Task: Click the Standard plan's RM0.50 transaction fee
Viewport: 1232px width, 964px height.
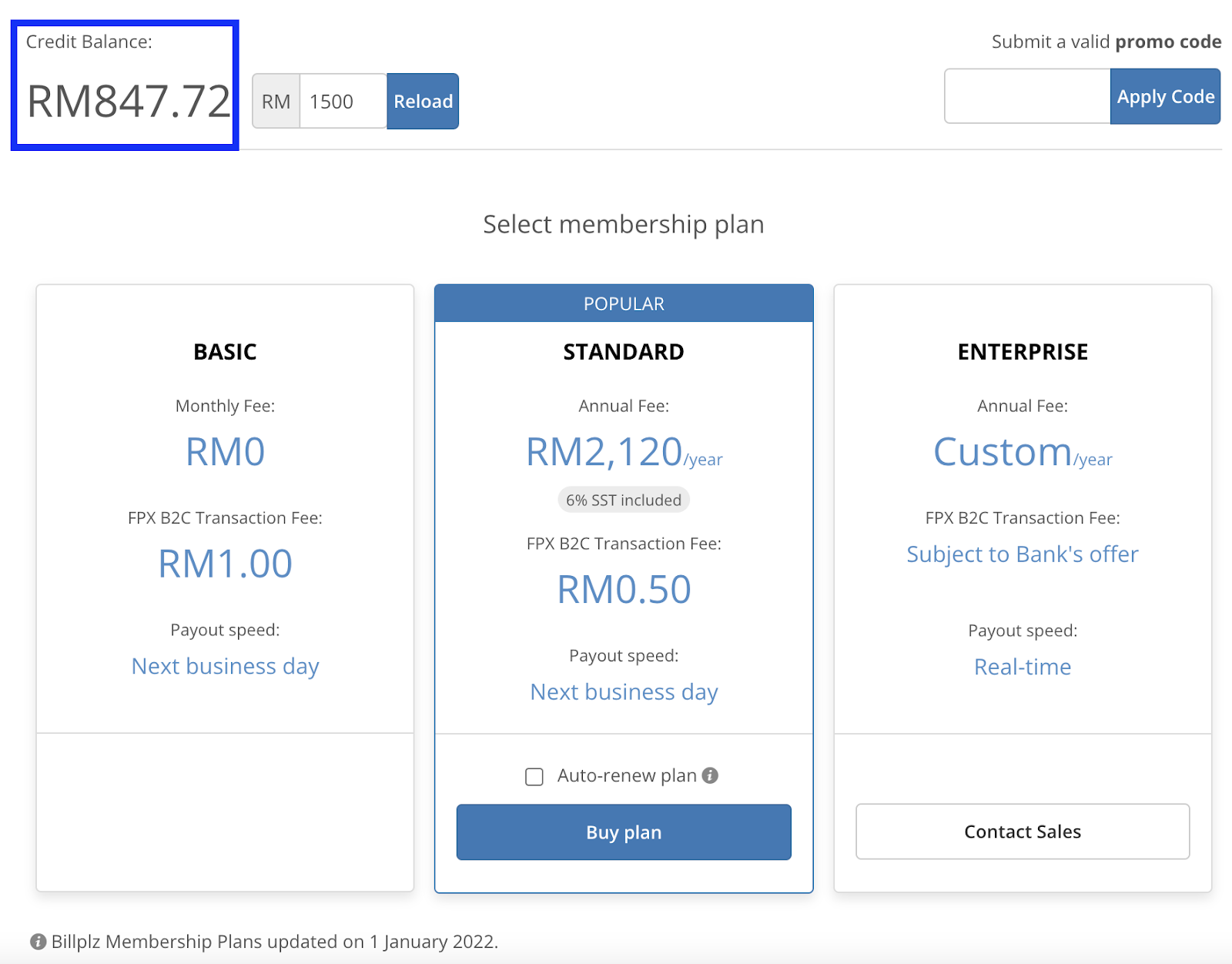Action: tap(624, 590)
